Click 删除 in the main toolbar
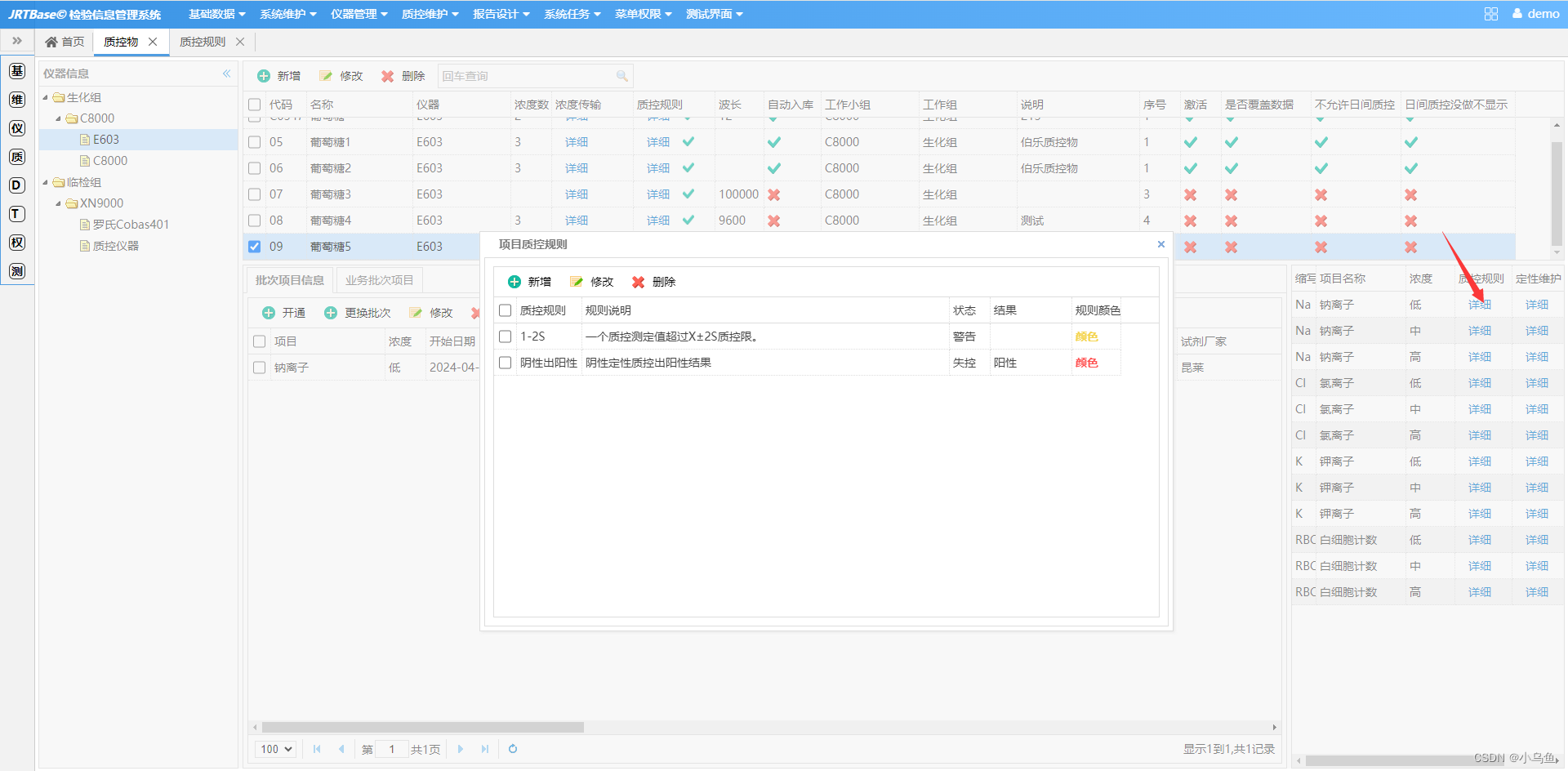 point(403,76)
